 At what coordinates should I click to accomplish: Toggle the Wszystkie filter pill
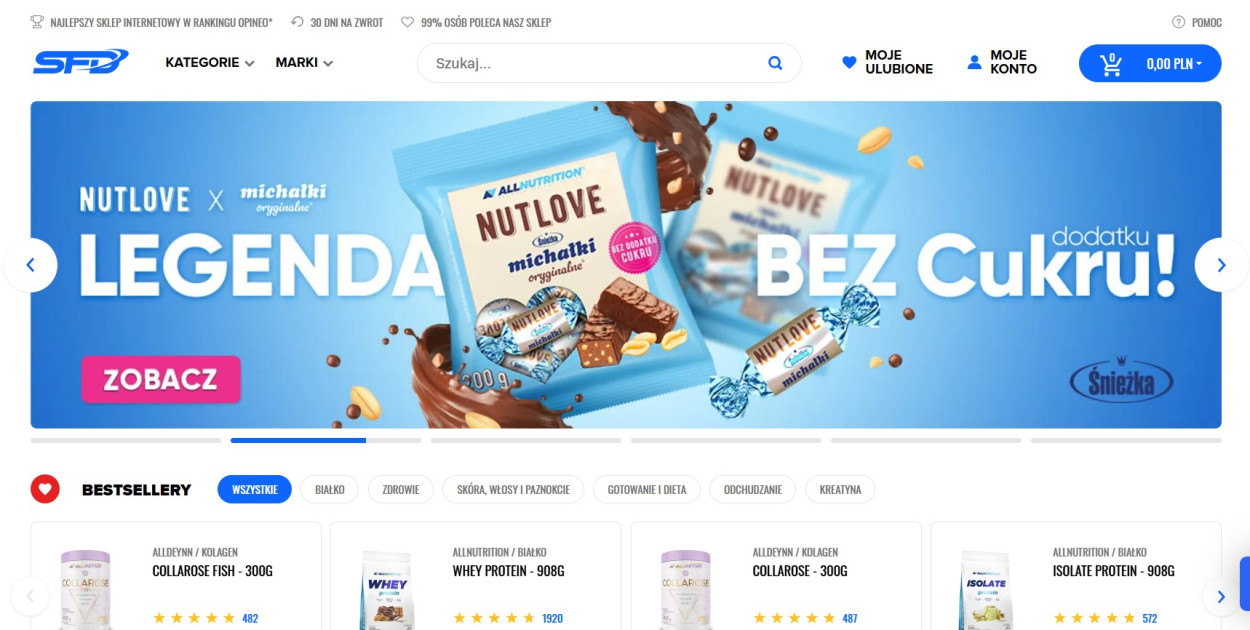coord(255,489)
